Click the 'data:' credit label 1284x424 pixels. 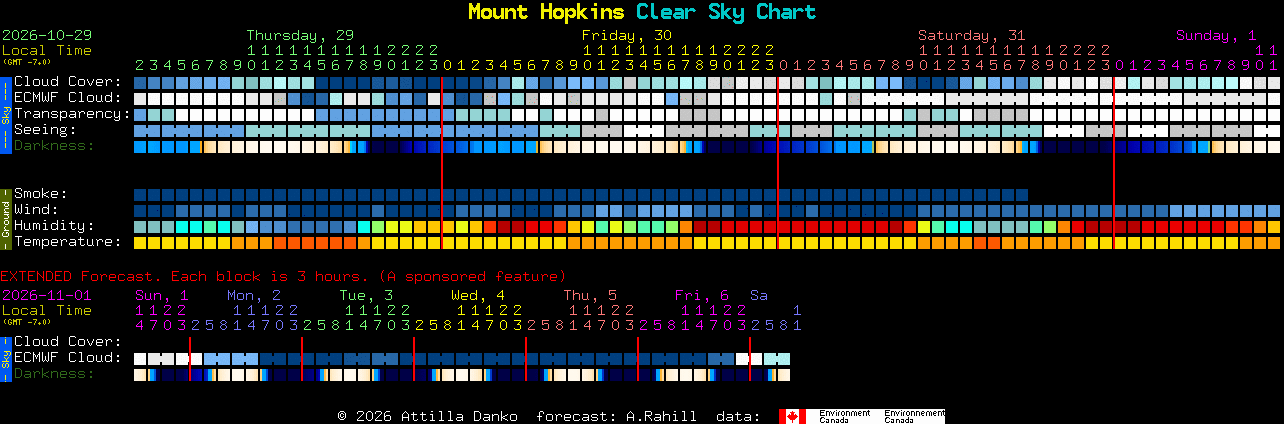pyautogui.click(x=737, y=416)
